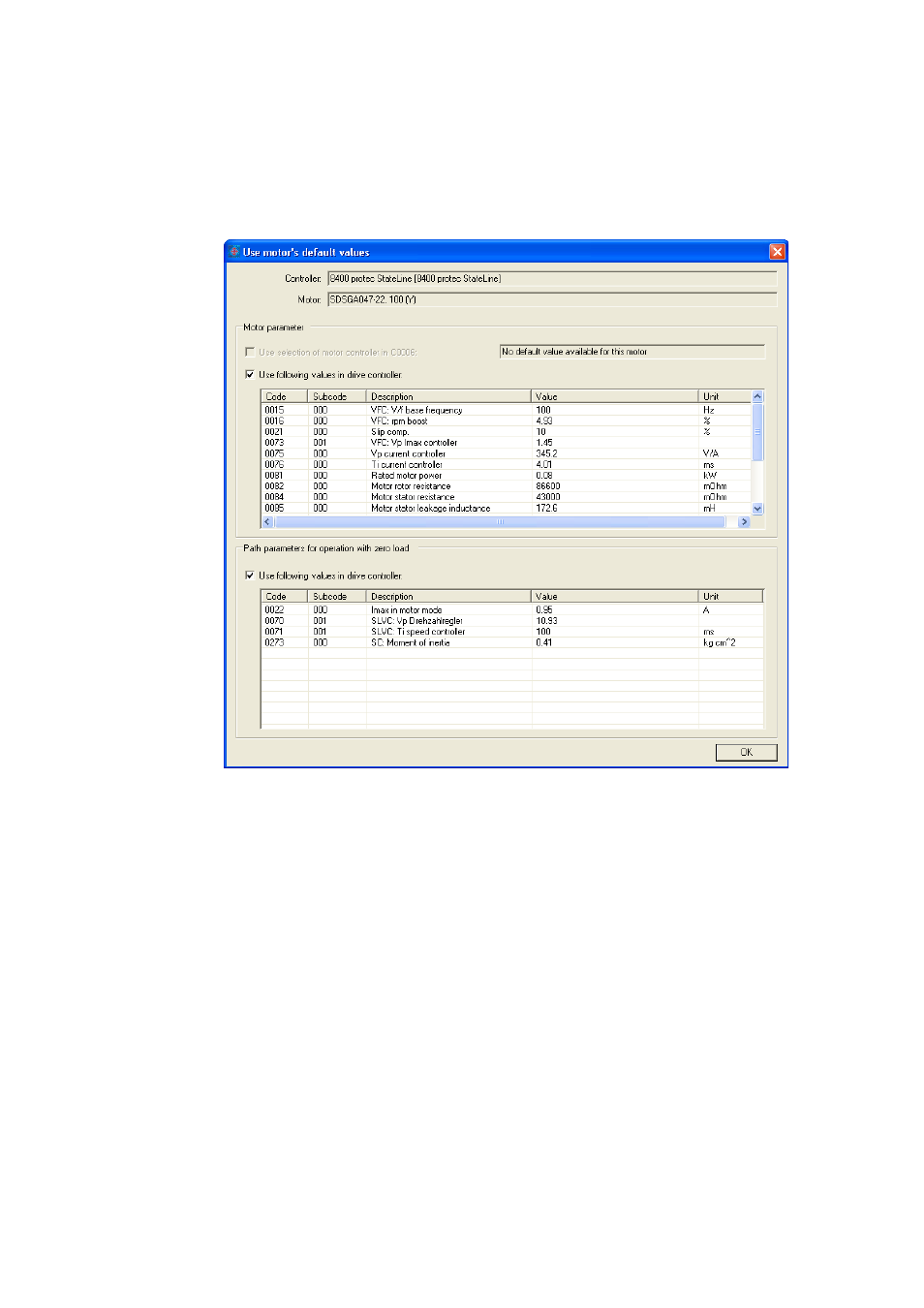Click unit cell 'kW'

710,476
